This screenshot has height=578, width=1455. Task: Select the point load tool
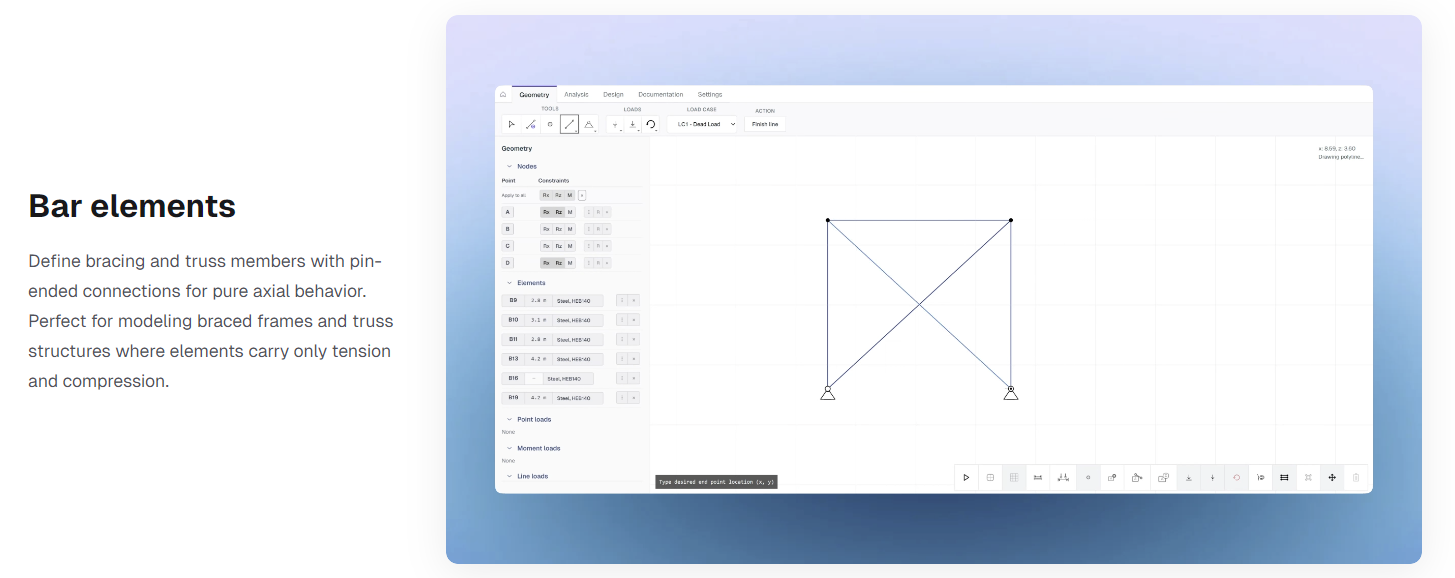[x=613, y=124]
